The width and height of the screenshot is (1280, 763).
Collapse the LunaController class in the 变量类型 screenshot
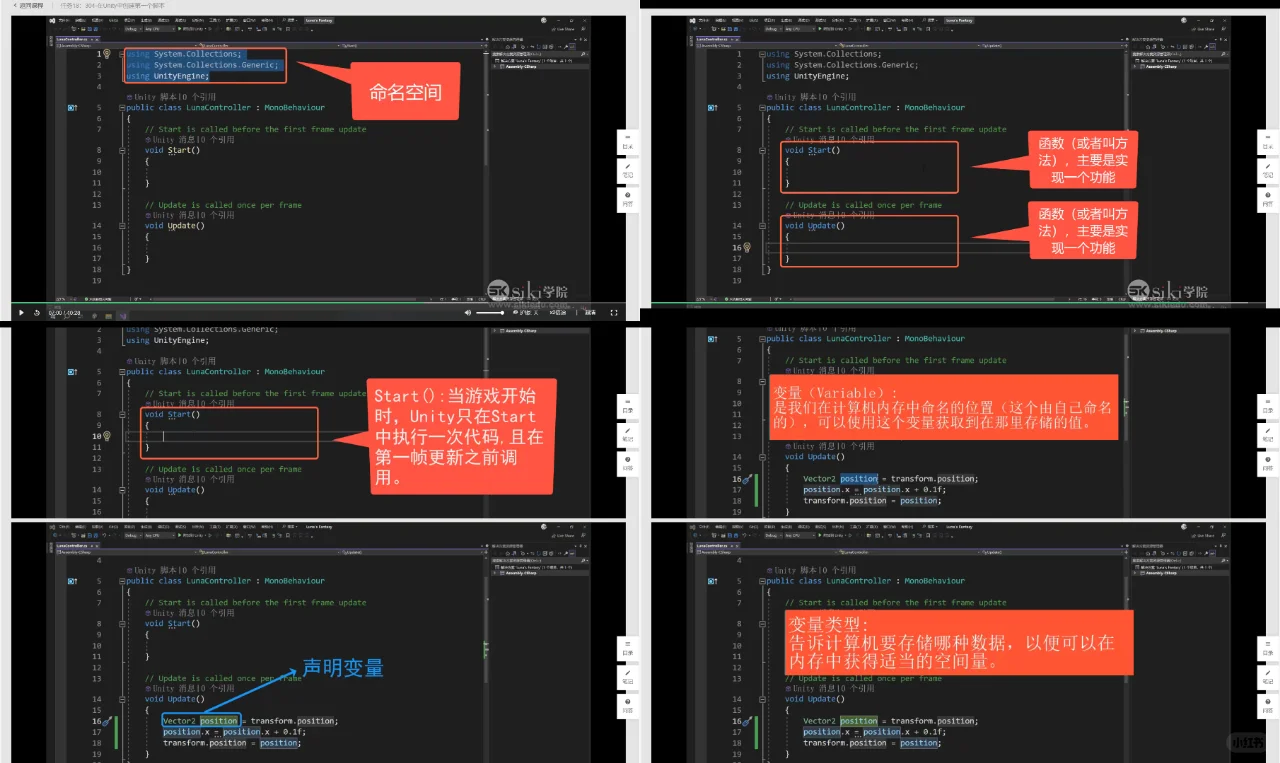(762, 581)
